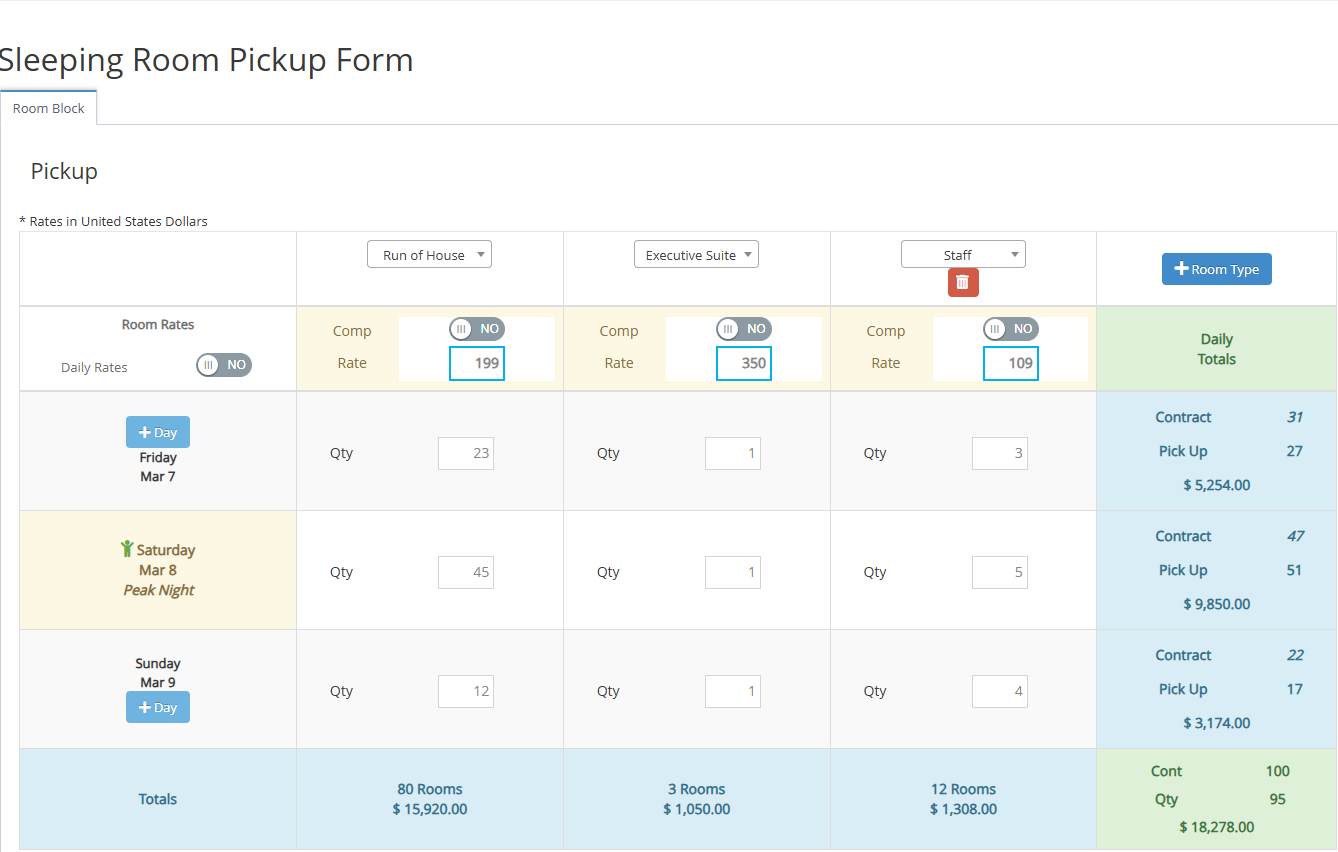Image resolution: width=1338 pixels, height=852 pixels.
Task: Toggle Comp switch for Run of House
Action: pos(477,329)
